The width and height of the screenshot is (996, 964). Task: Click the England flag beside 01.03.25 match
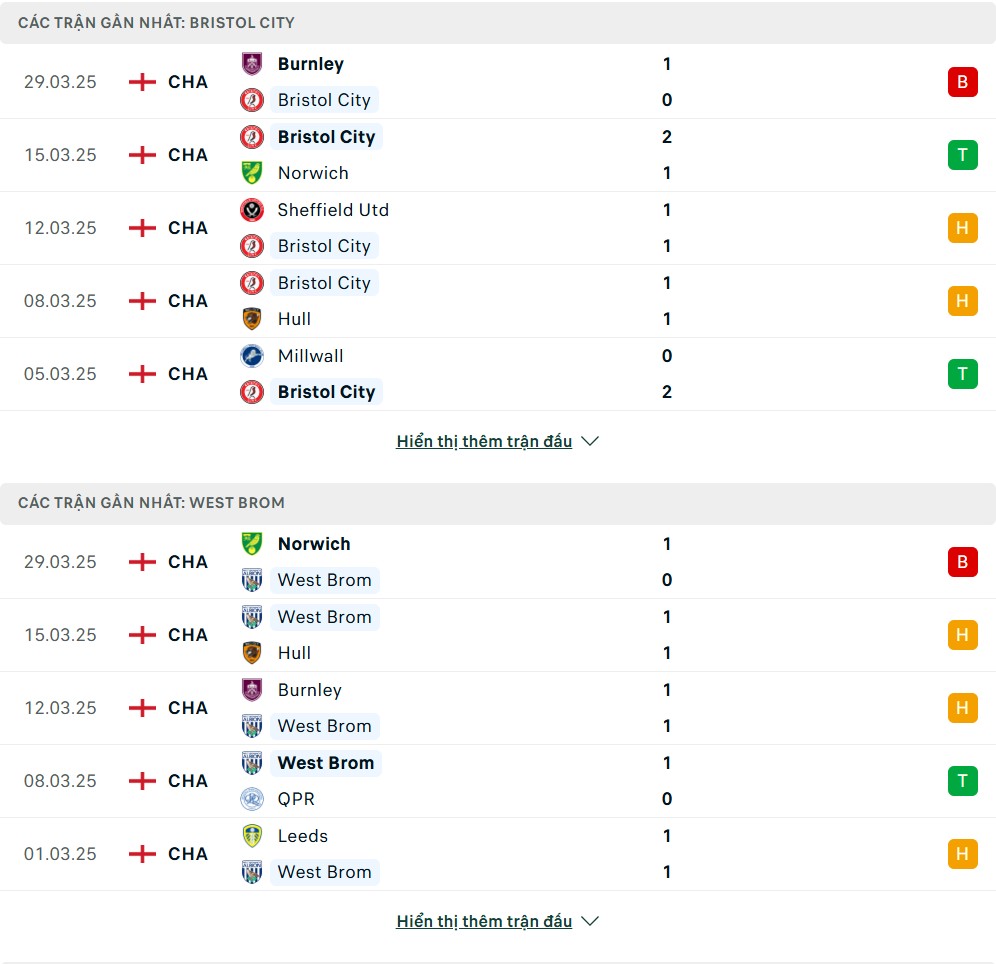point(142,854)
